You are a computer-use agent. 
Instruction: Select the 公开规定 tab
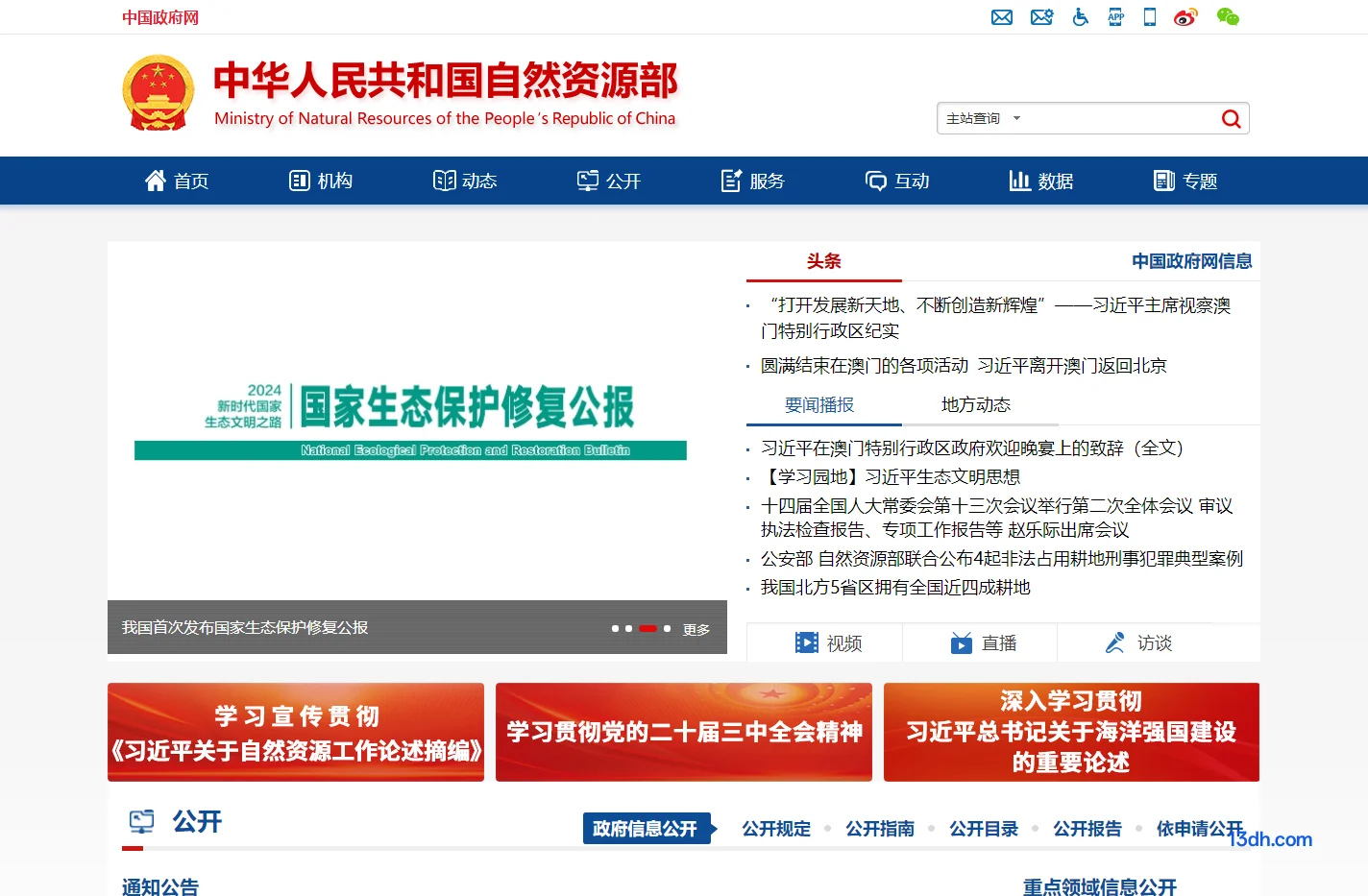tap(776, 829)
